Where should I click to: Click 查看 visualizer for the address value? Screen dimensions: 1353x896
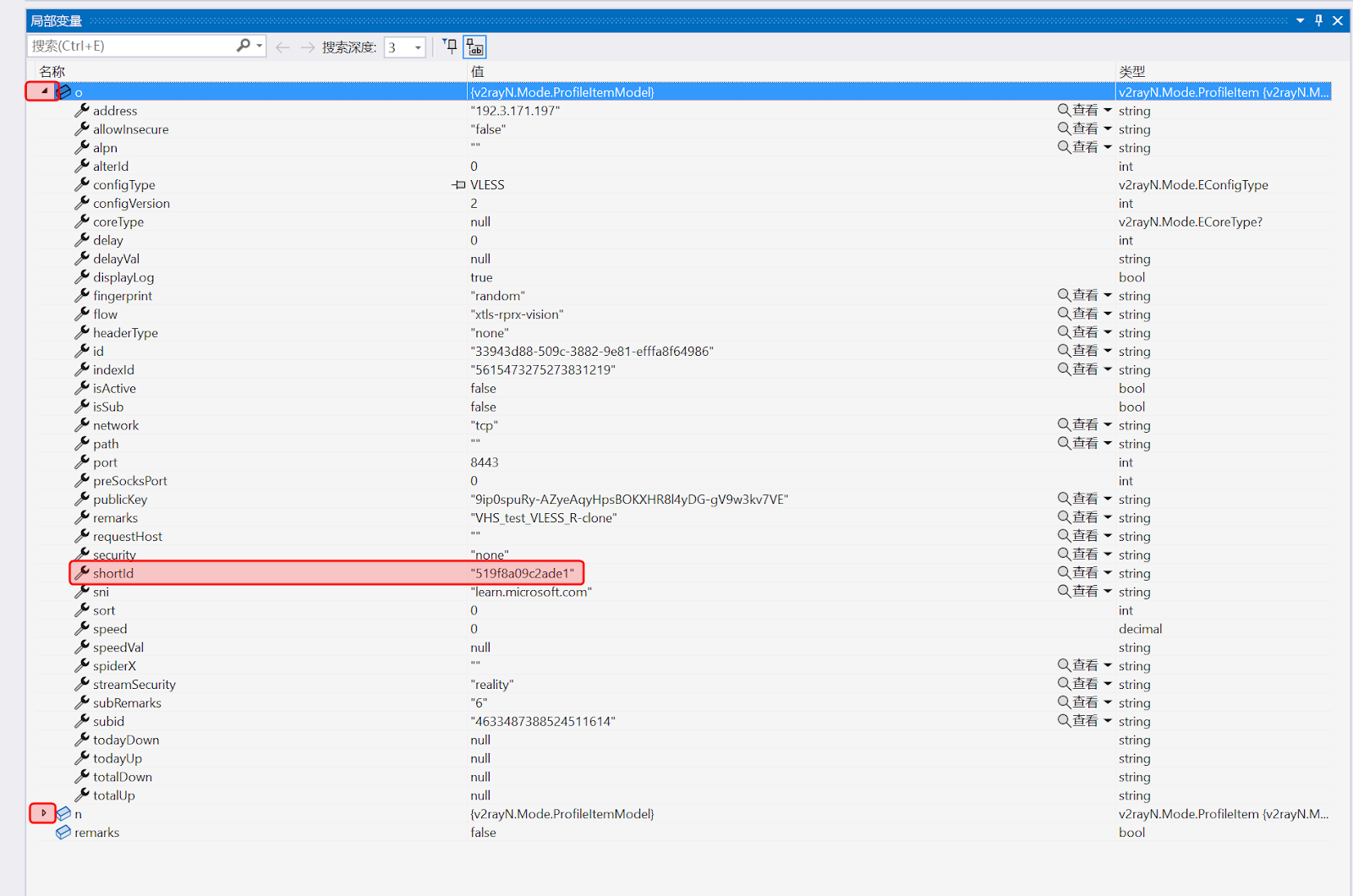[1078, 111]
